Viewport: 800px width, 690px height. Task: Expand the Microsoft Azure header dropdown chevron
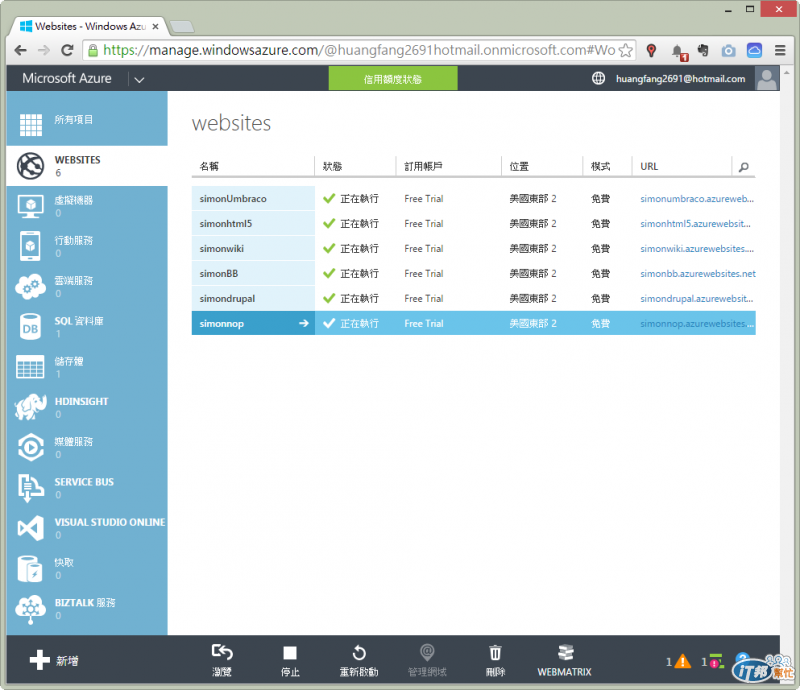point(139,80)
